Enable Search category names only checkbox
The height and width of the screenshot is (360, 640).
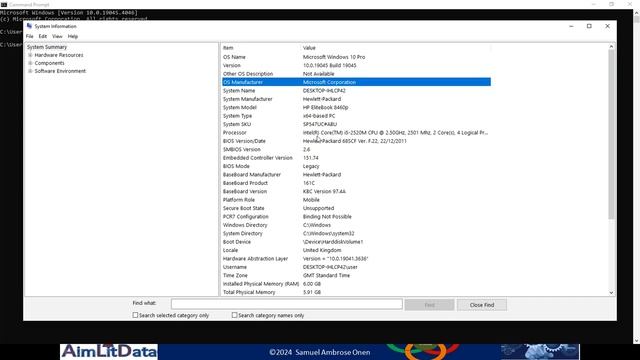tap(234, 315)
